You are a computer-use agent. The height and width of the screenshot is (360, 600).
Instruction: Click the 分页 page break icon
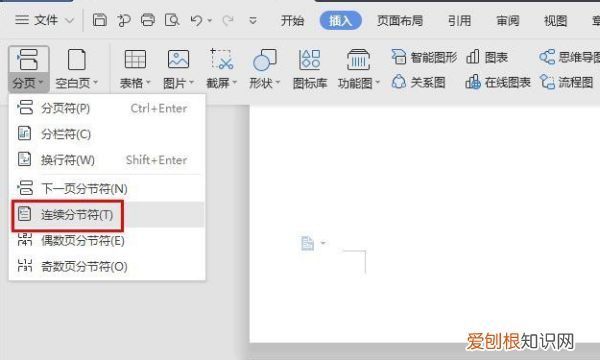tap(28, 60)
